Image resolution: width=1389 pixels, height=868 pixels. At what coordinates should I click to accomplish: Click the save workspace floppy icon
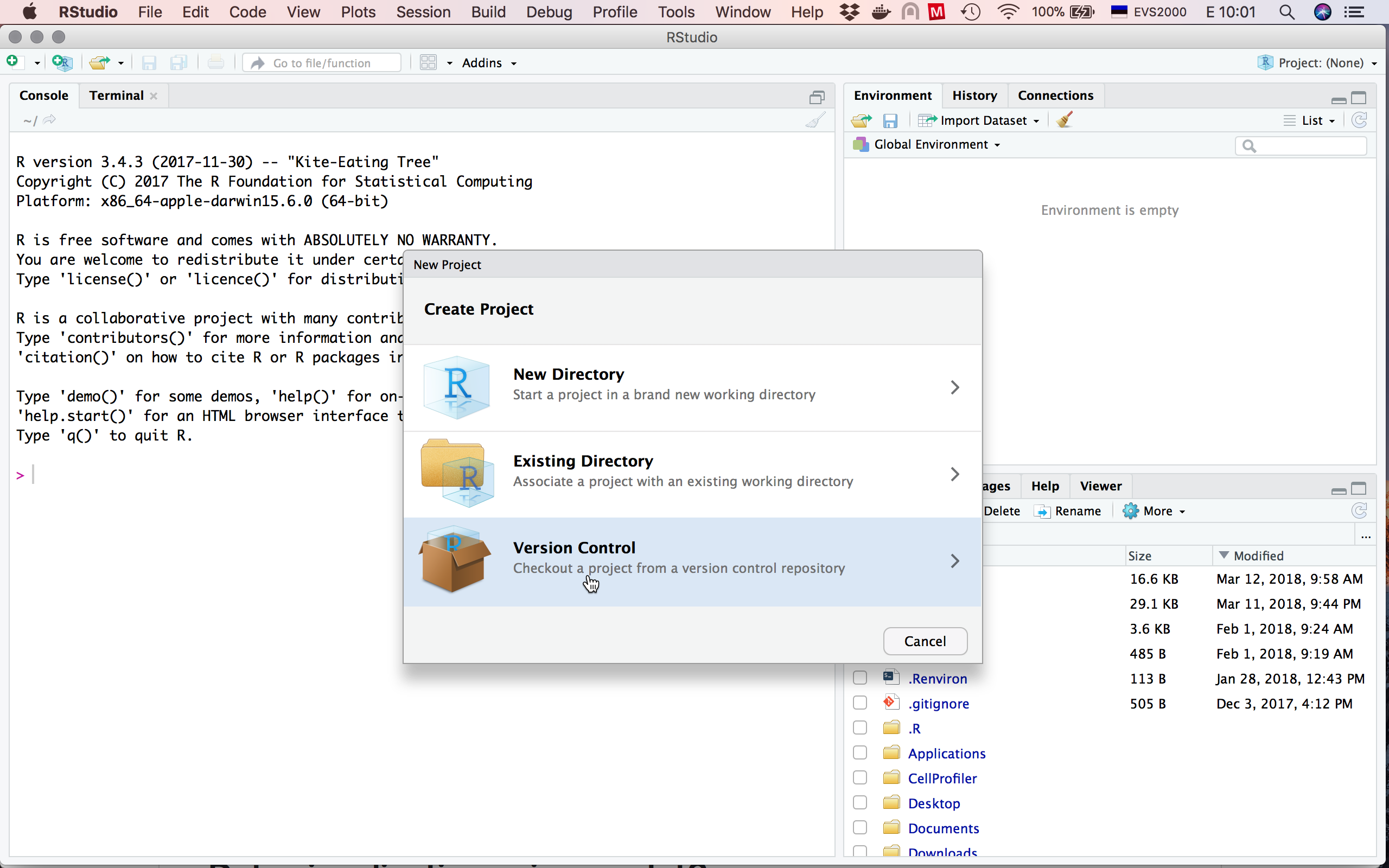click(890, 120)
